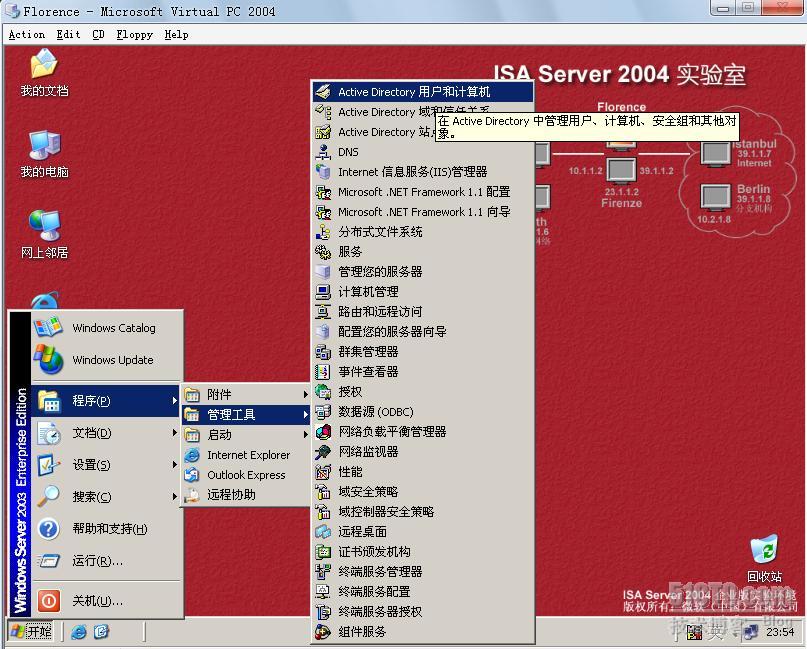Click the Services (服务) gear icon
The height and width of the screenshot is (649, 807).
pyautogui.click(x=323, y=252)
